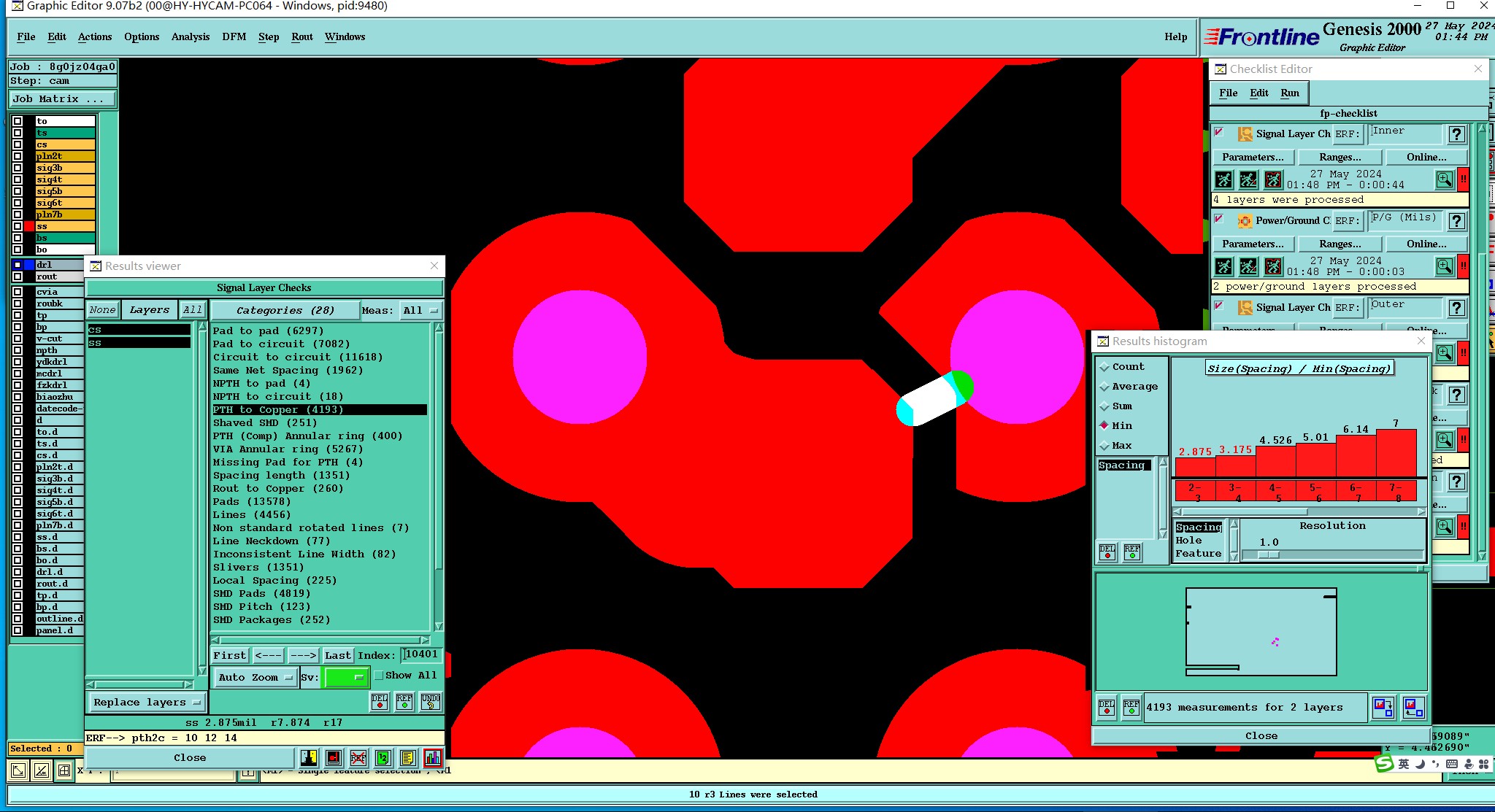Open Job Matrix ... button

[x=62, y=99]
